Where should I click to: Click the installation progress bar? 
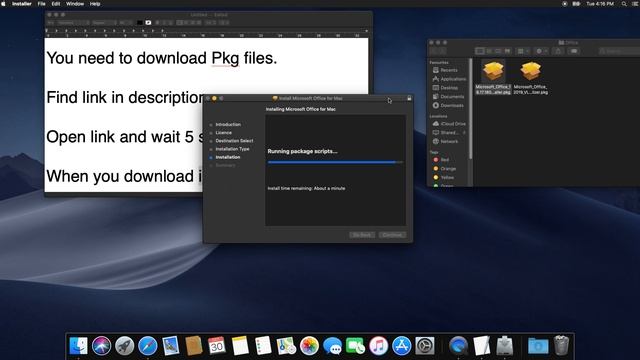335,162
